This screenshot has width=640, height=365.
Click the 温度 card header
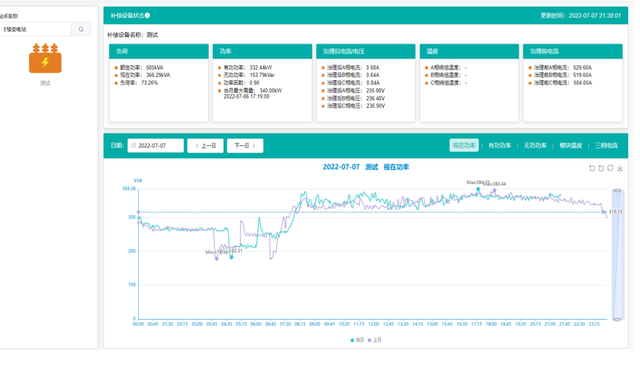point(469,51)
